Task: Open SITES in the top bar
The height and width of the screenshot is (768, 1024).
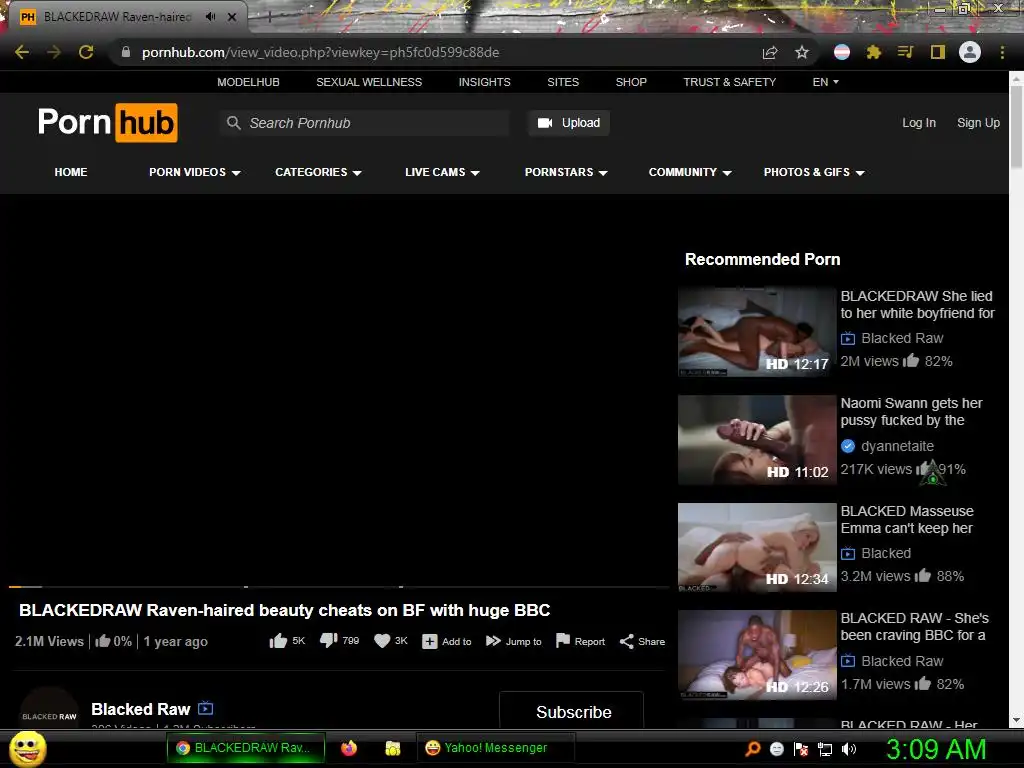Action: [x=563, y=82]
